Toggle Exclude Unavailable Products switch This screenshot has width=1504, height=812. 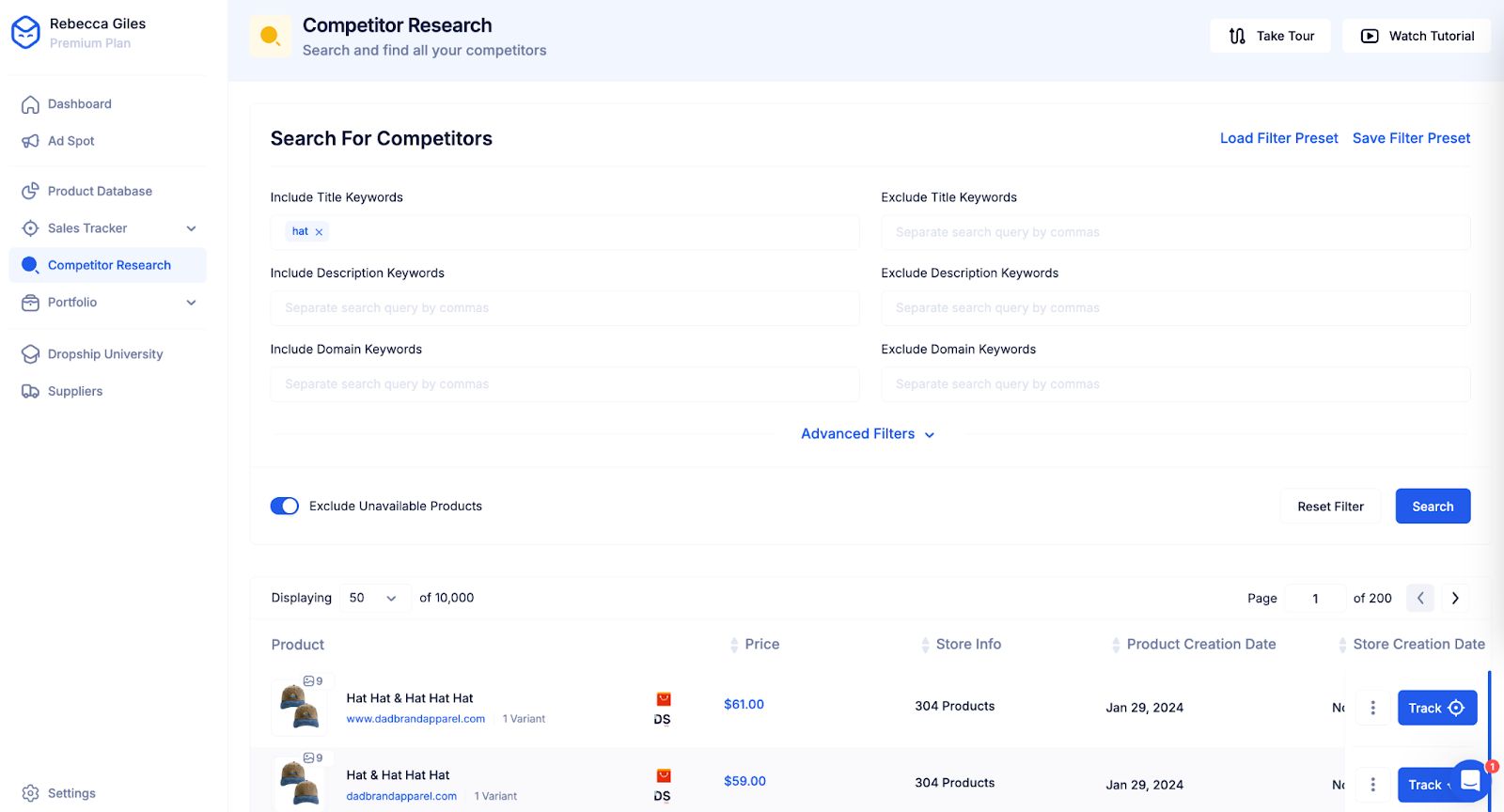pyautogui.click(x=285, y=507)
